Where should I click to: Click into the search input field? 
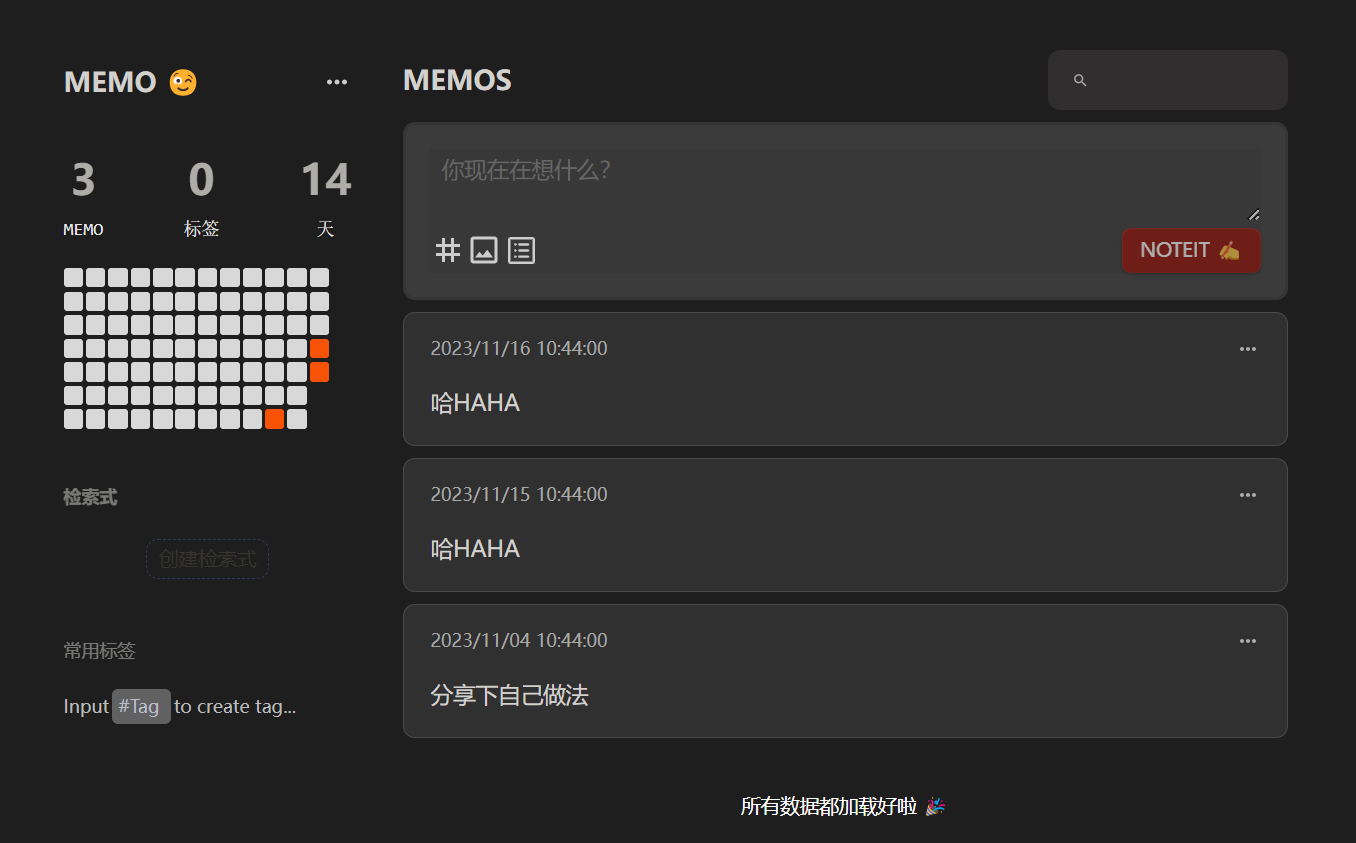tap(1180, 80)
